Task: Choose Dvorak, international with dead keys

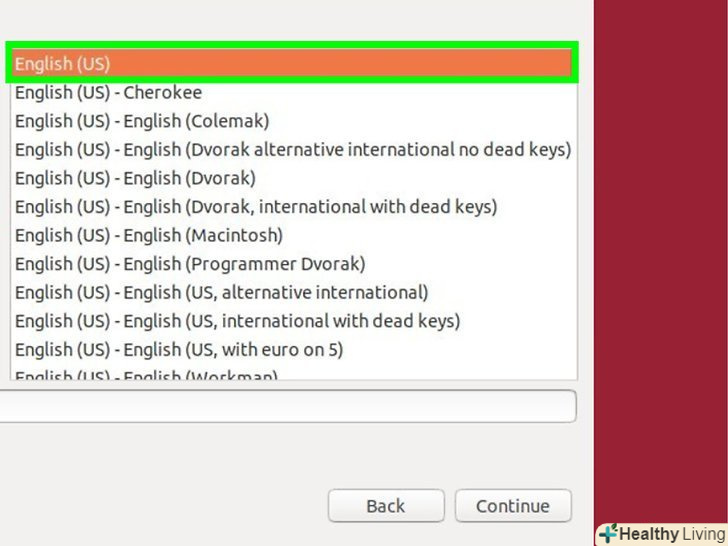Action: click(294, 207)
